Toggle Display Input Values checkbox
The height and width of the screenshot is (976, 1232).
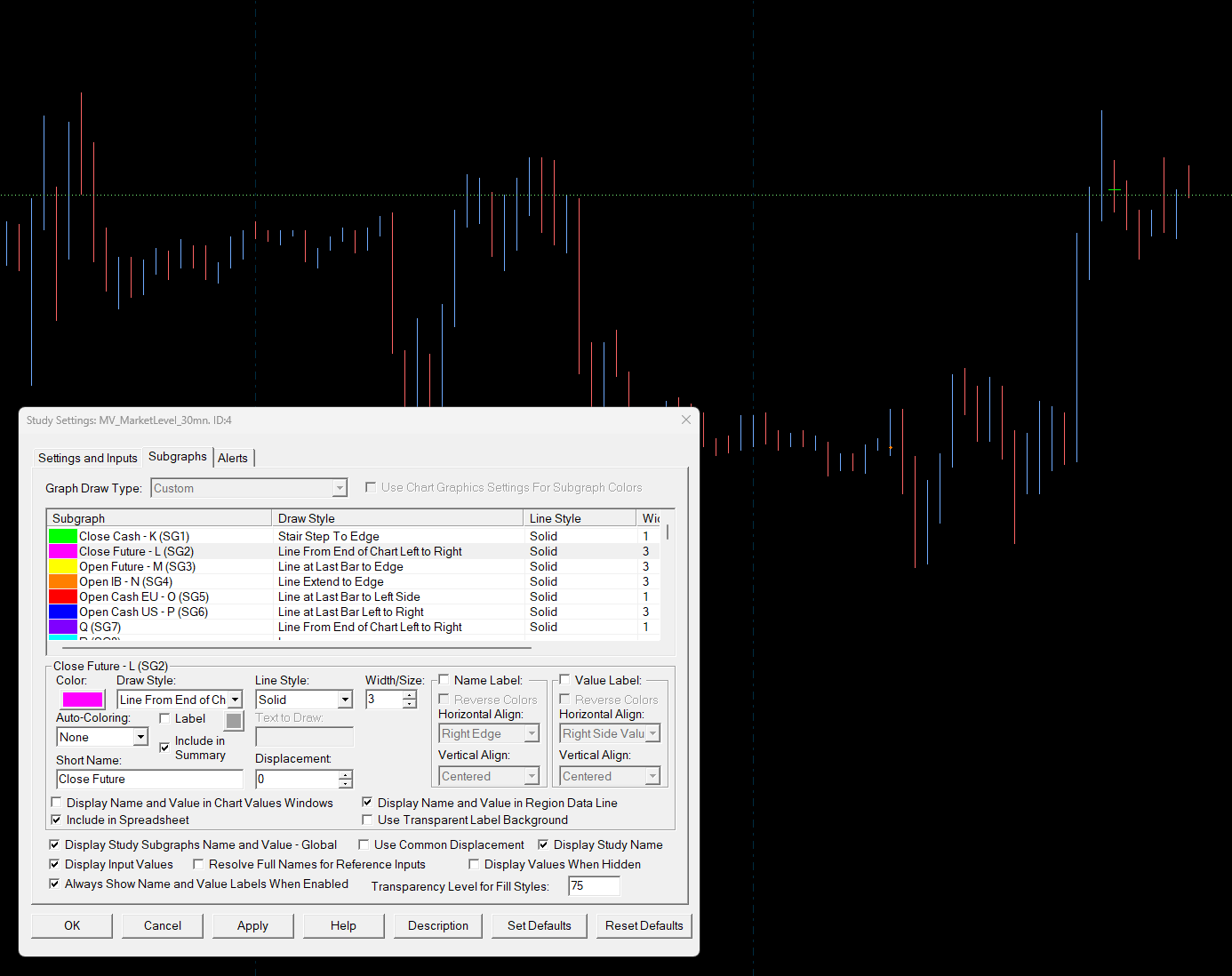coord(54,864)
